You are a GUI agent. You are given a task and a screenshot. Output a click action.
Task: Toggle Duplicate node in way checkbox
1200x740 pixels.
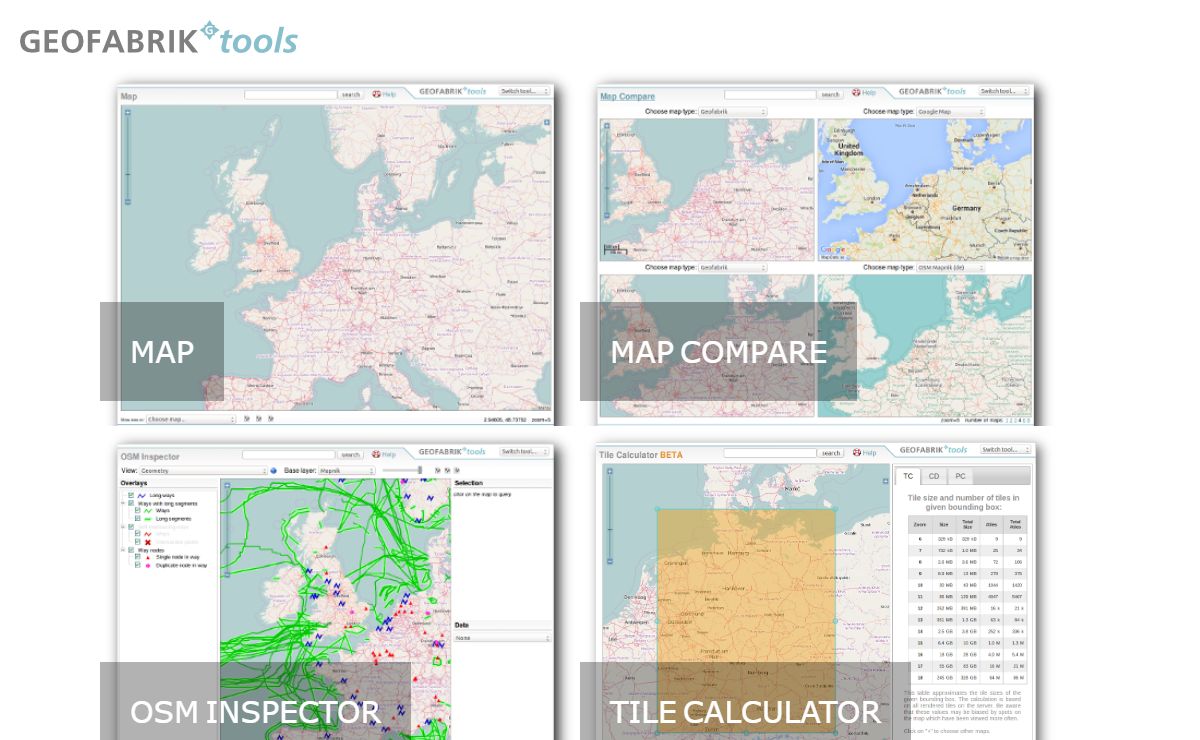[x=138, y=565]
